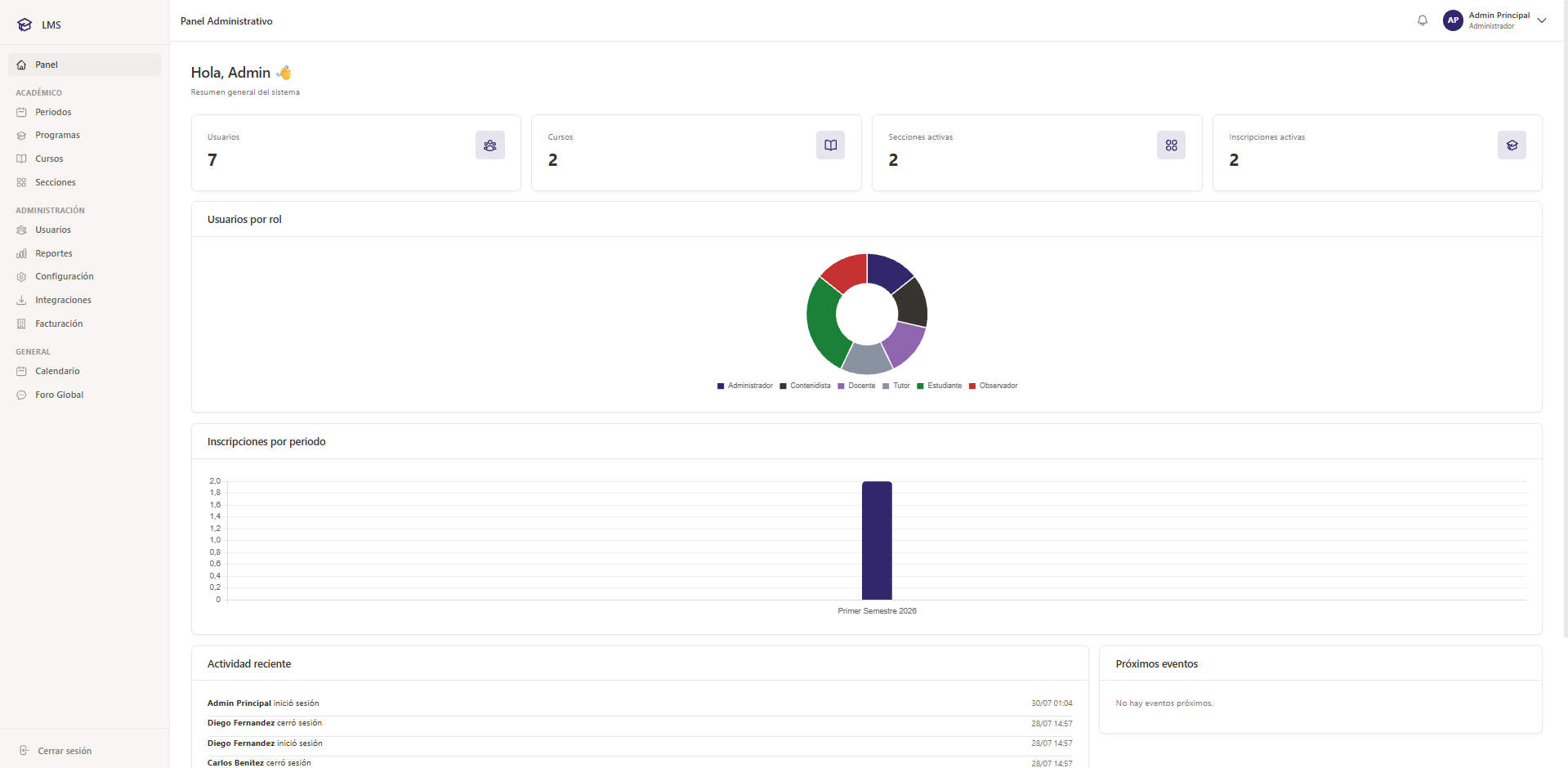Click the LMS logo icon
This screenshot has height=768, width=1568.
click(25, 25)
